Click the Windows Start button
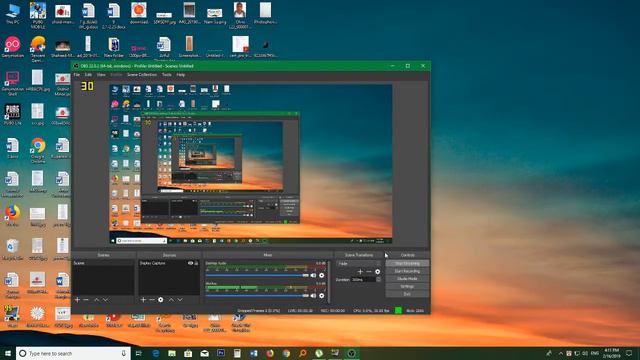Screen dimensions: 640x360 click(x=8, y=353)
